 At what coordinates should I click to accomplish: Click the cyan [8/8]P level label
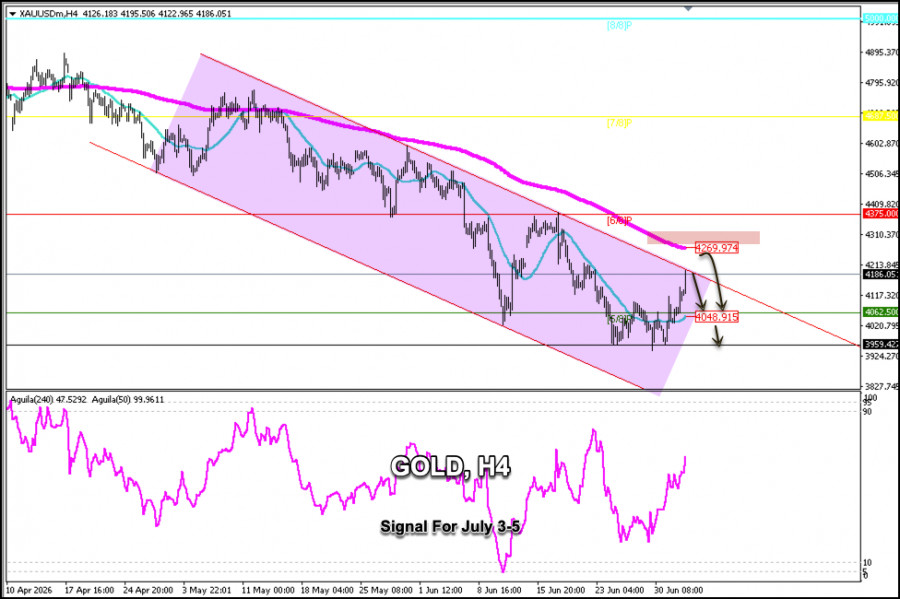[x=619, y=25]
